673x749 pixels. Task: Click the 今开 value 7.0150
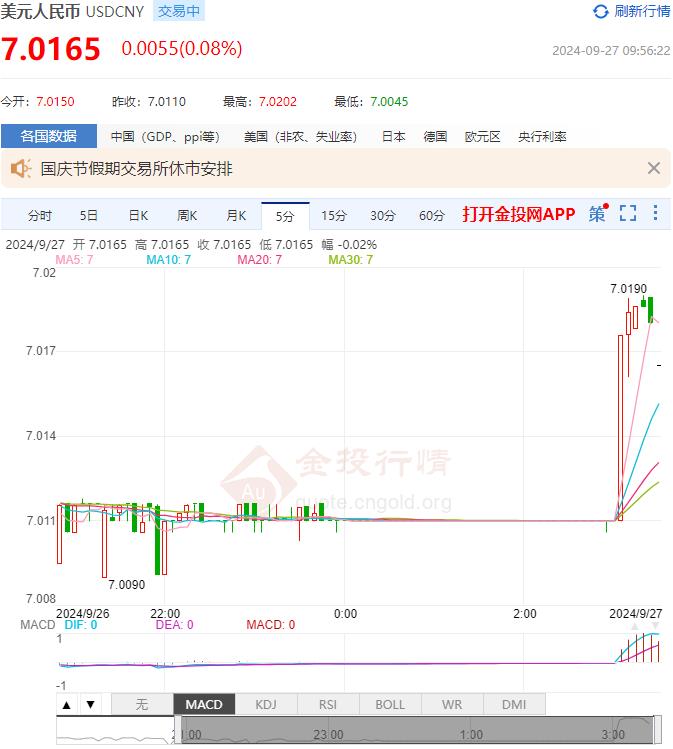tap(55, 102)
